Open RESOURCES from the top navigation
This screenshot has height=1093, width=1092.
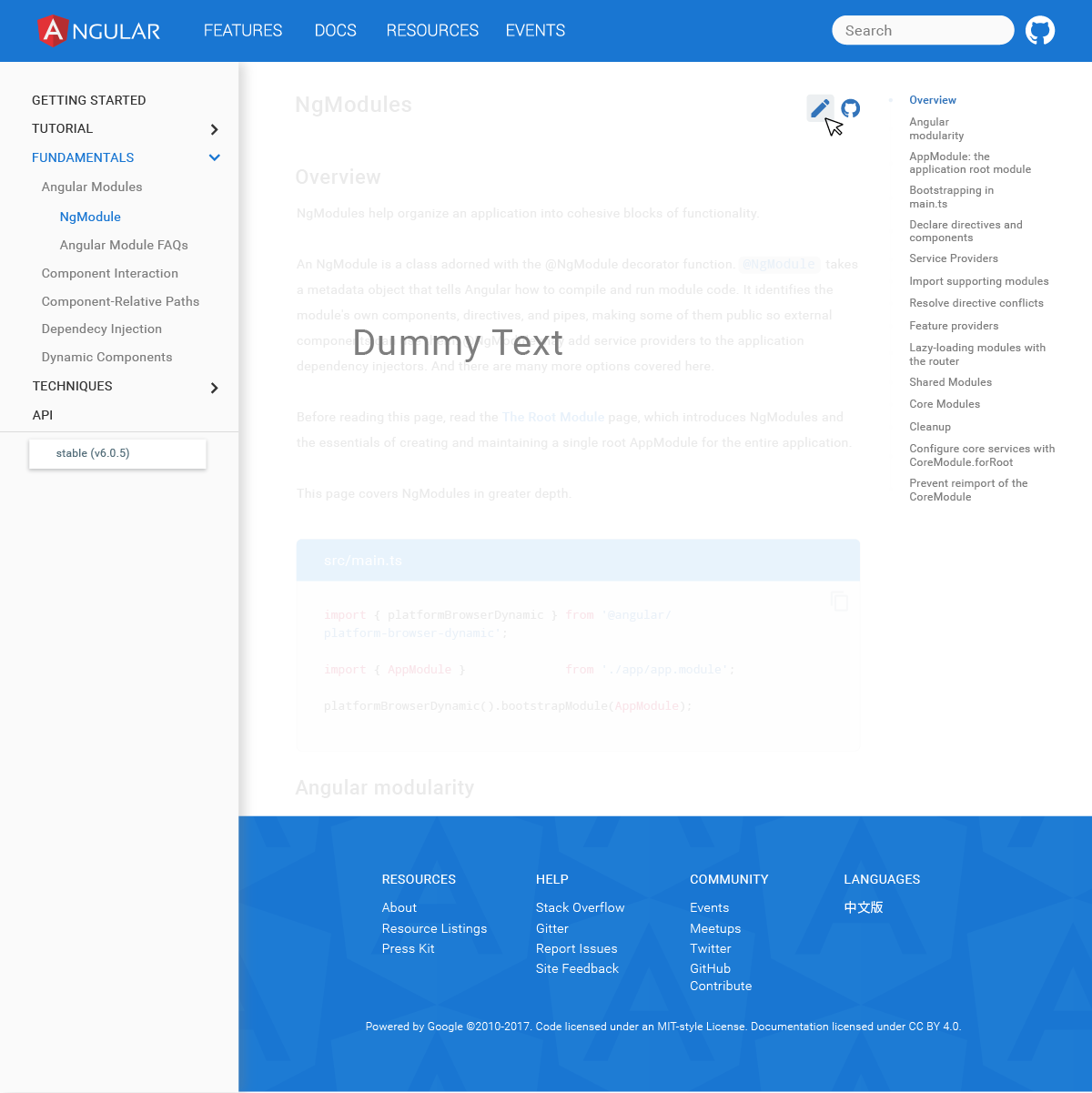coord(432,30)
